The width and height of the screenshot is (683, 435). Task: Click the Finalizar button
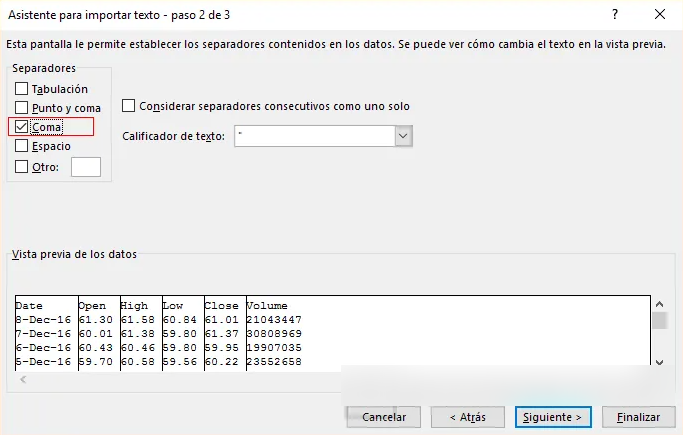pos(638,416)
